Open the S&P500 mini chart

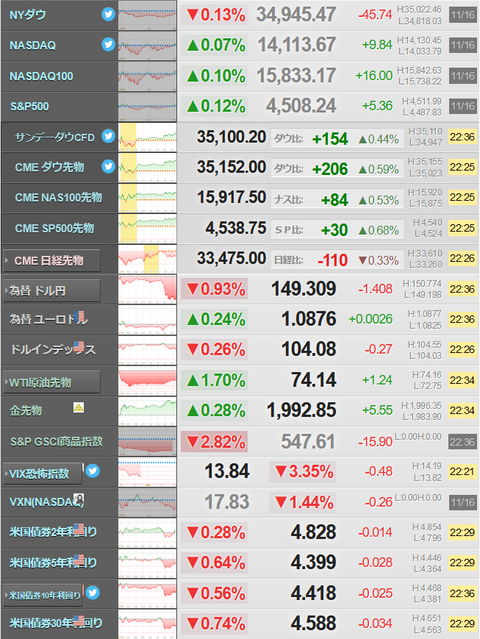(x=148, y=106)
